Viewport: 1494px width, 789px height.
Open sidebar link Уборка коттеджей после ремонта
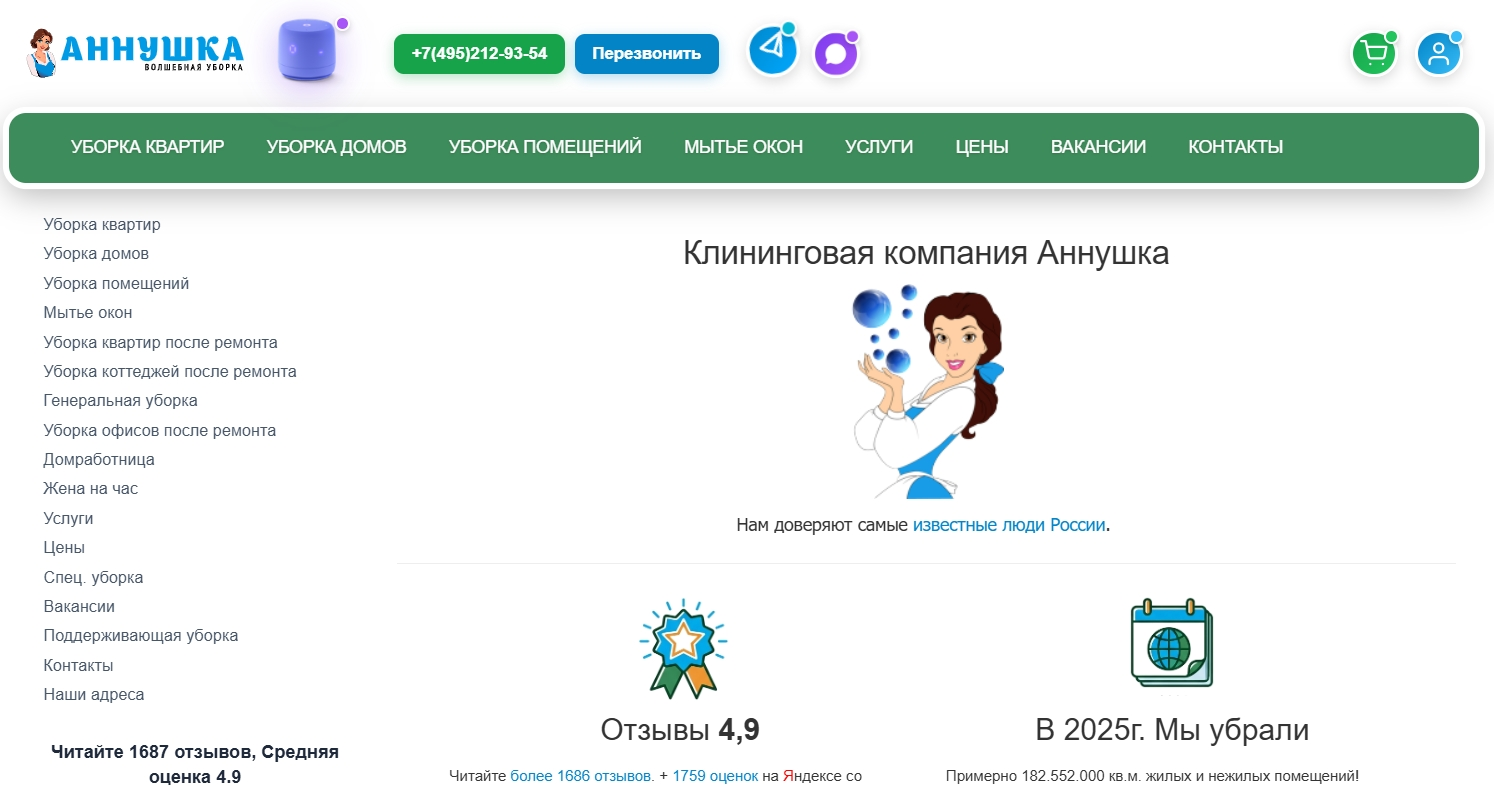click(x=170, y=372)
